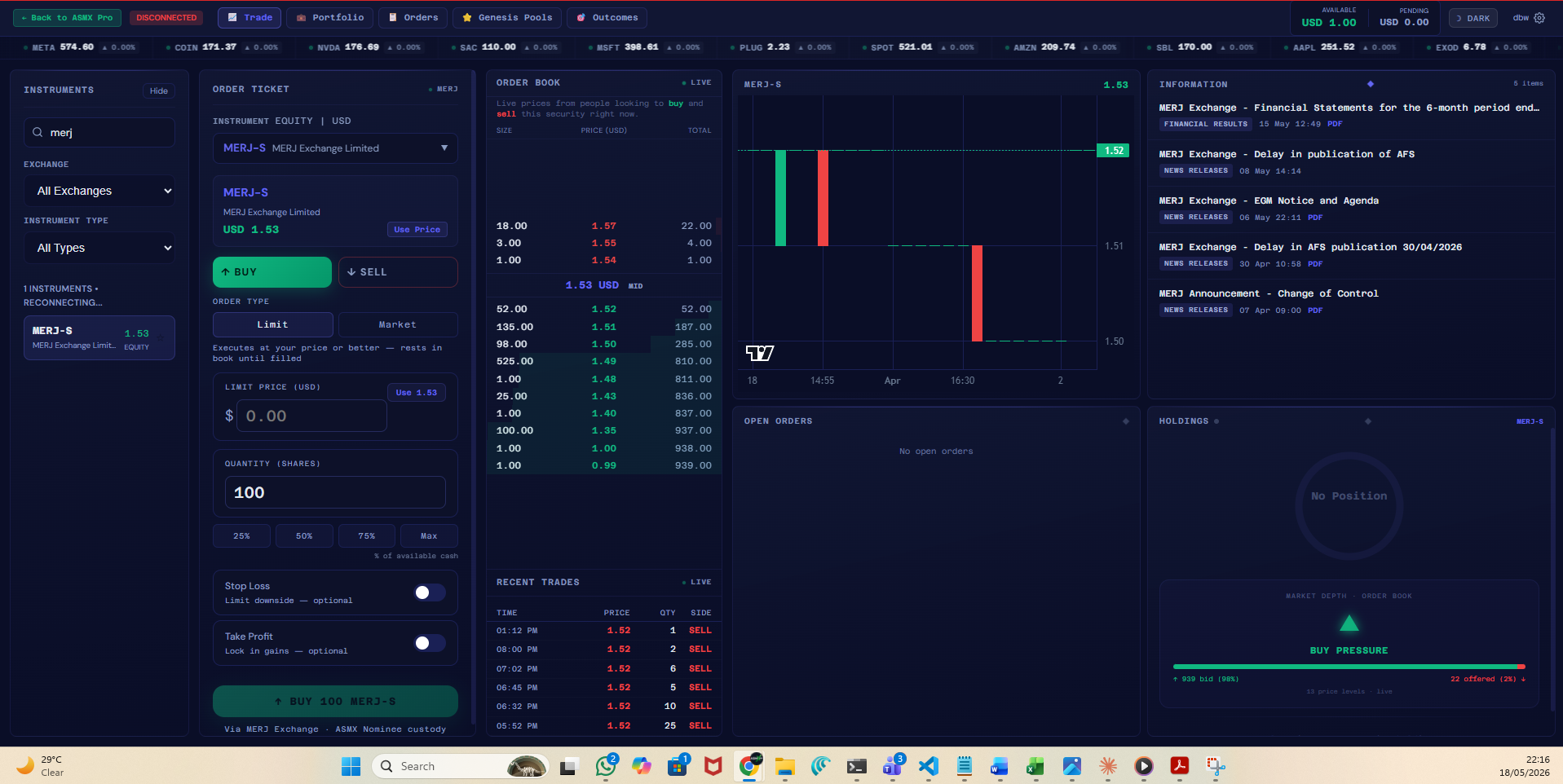The height and width of the screenshot is (784, 1563).
Task: Click the limit price input field
Action: tap(313, 416)
